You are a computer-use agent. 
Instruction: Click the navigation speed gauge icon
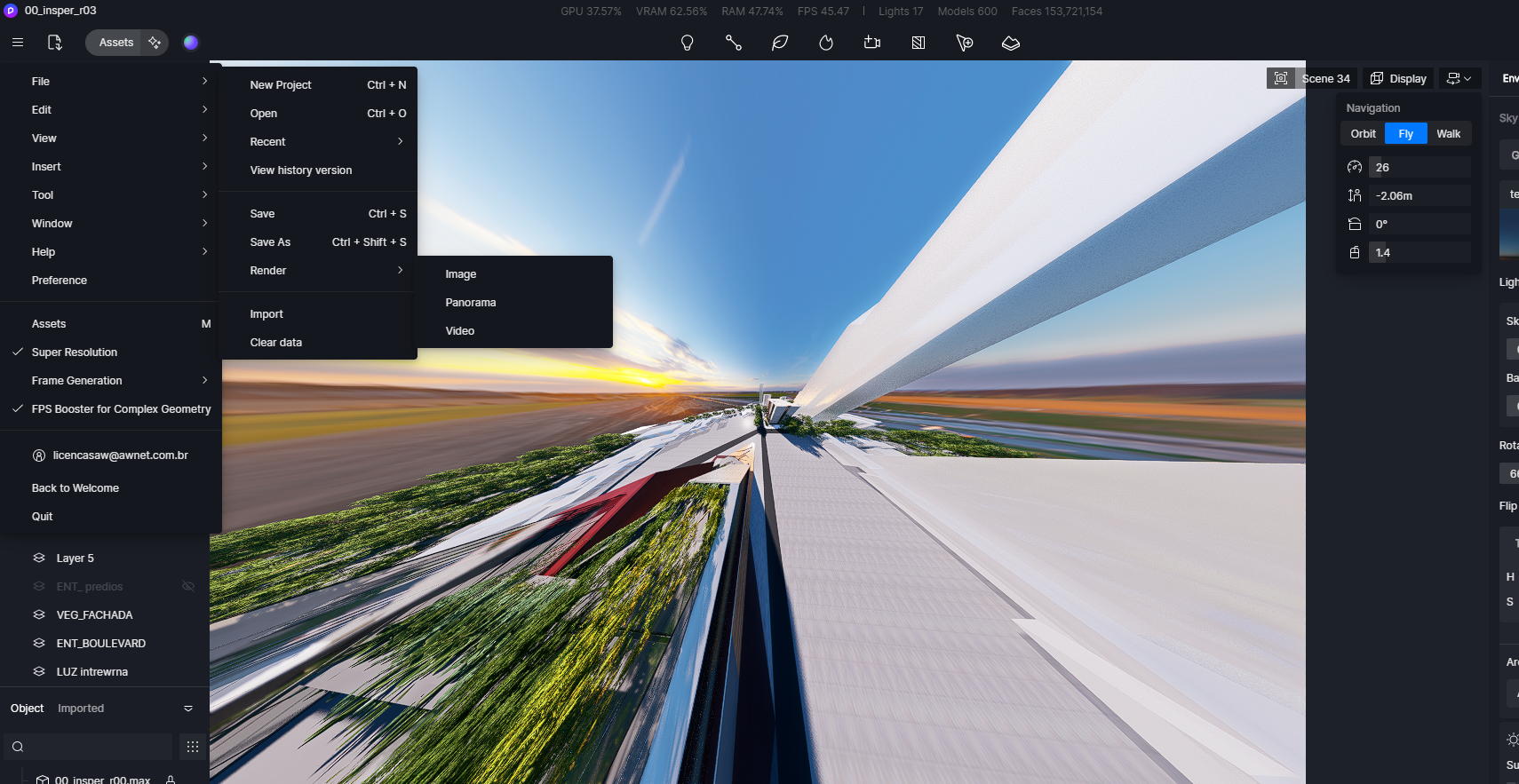(x=1355, y=167)
